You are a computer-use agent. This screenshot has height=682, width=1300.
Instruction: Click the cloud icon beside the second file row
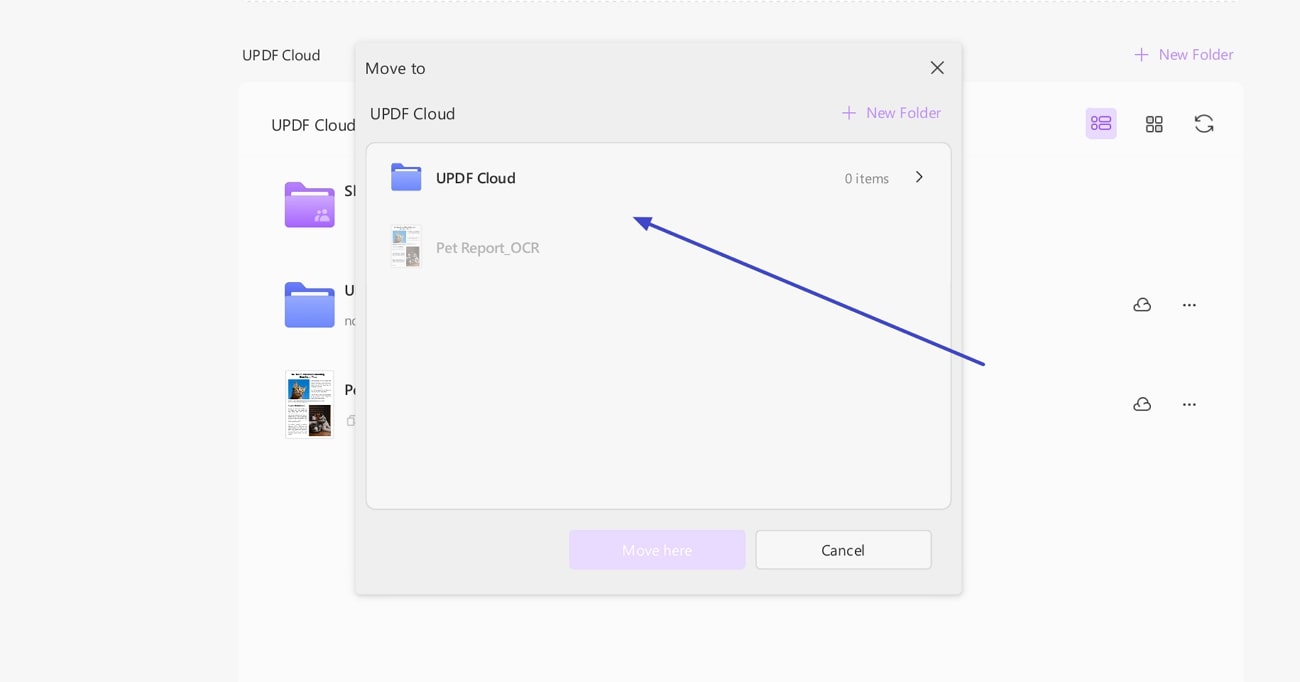[x=1142, y=404]
